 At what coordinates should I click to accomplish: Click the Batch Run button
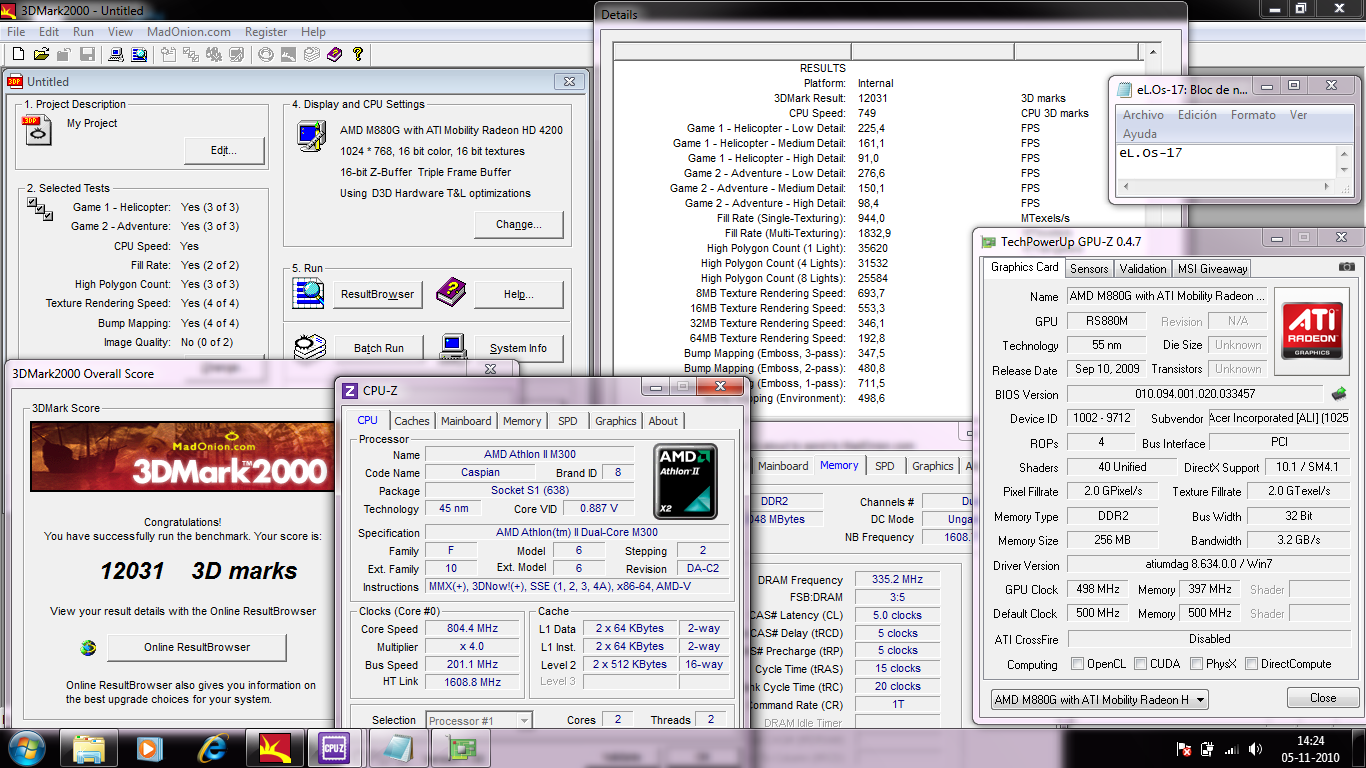(379, 348)
